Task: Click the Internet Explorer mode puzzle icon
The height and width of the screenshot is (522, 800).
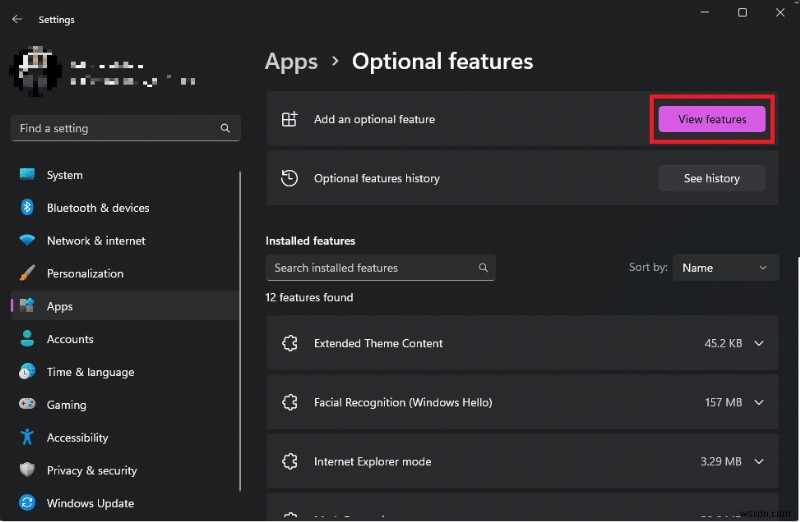Action: (290, 461)
